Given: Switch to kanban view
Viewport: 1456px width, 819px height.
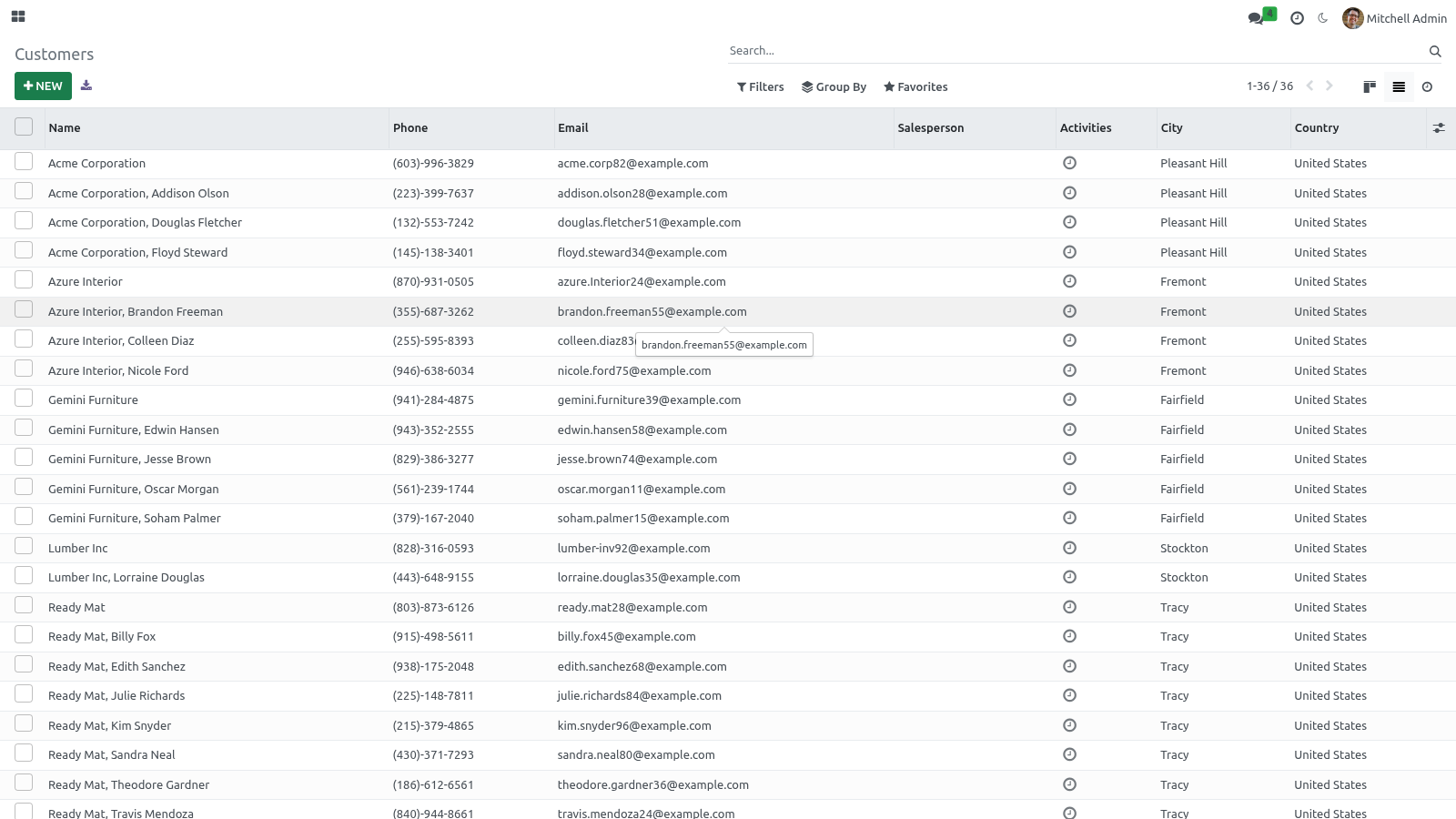Looking at the screenshot, I should (1370, 87).
